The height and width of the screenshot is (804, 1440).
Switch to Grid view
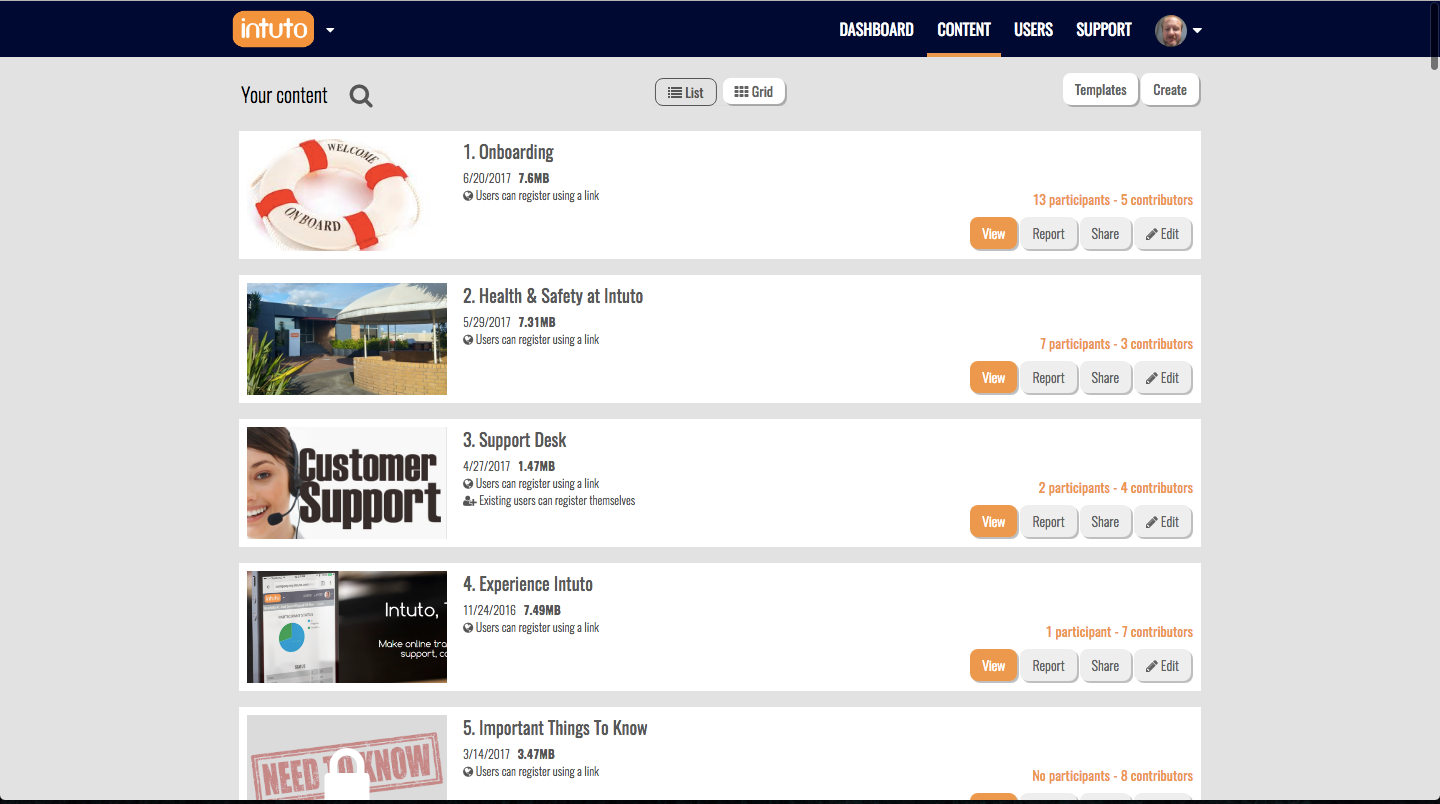coord(754,92)
